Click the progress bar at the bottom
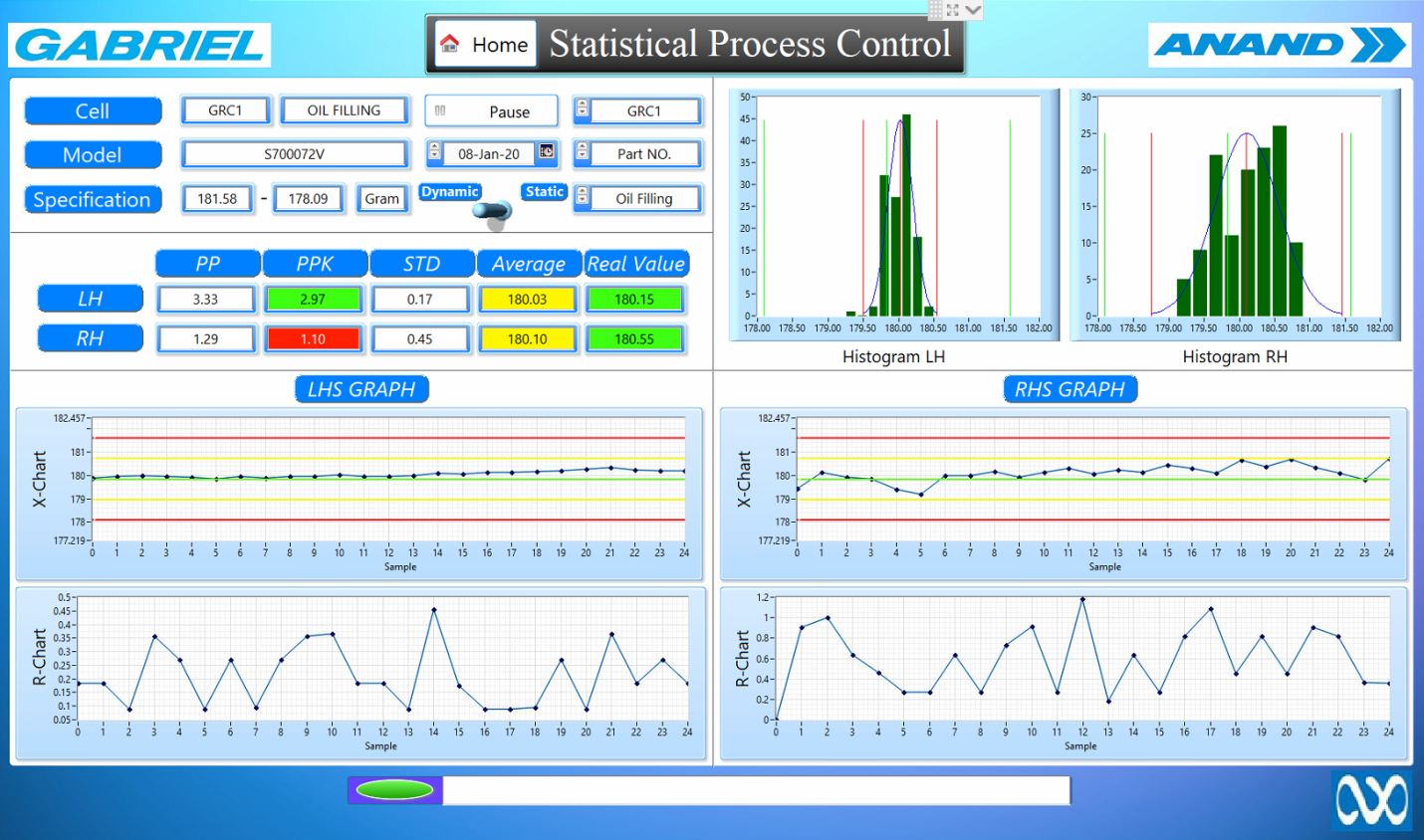This screenshot has width=1424, height=840. click(x=756, y=790)
